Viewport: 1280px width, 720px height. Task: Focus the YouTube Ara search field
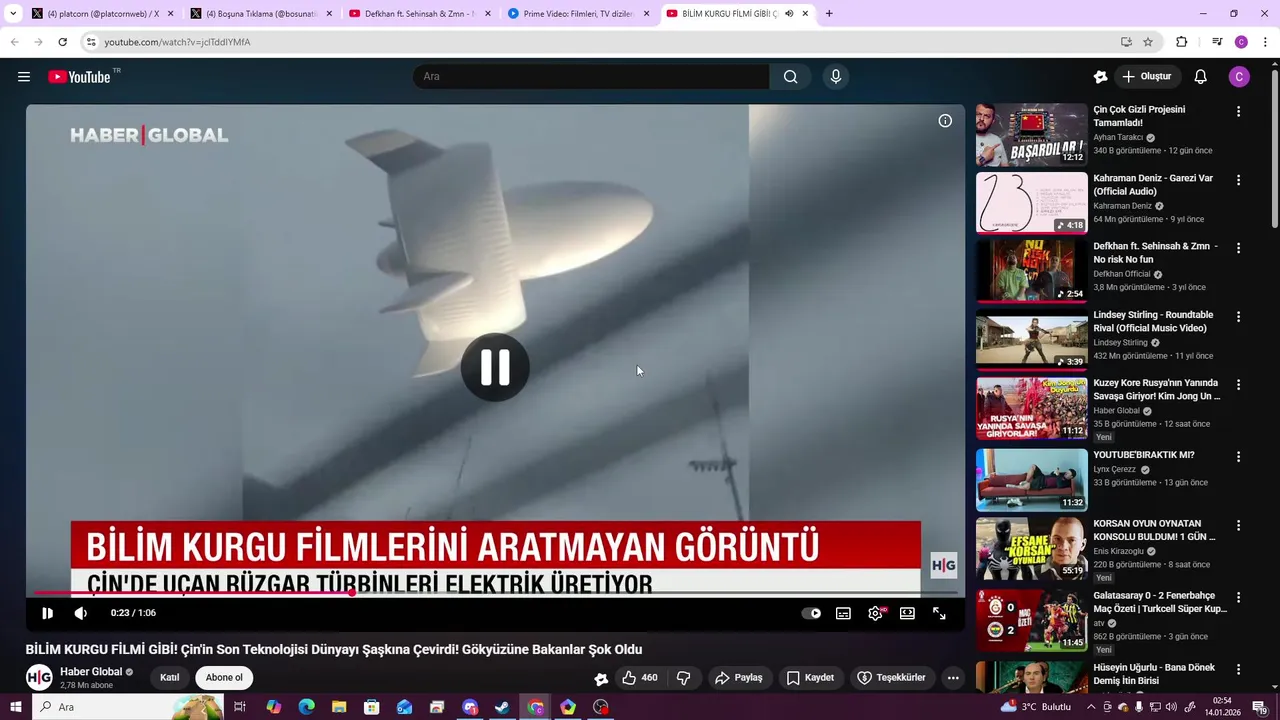(x=591, y=77)
